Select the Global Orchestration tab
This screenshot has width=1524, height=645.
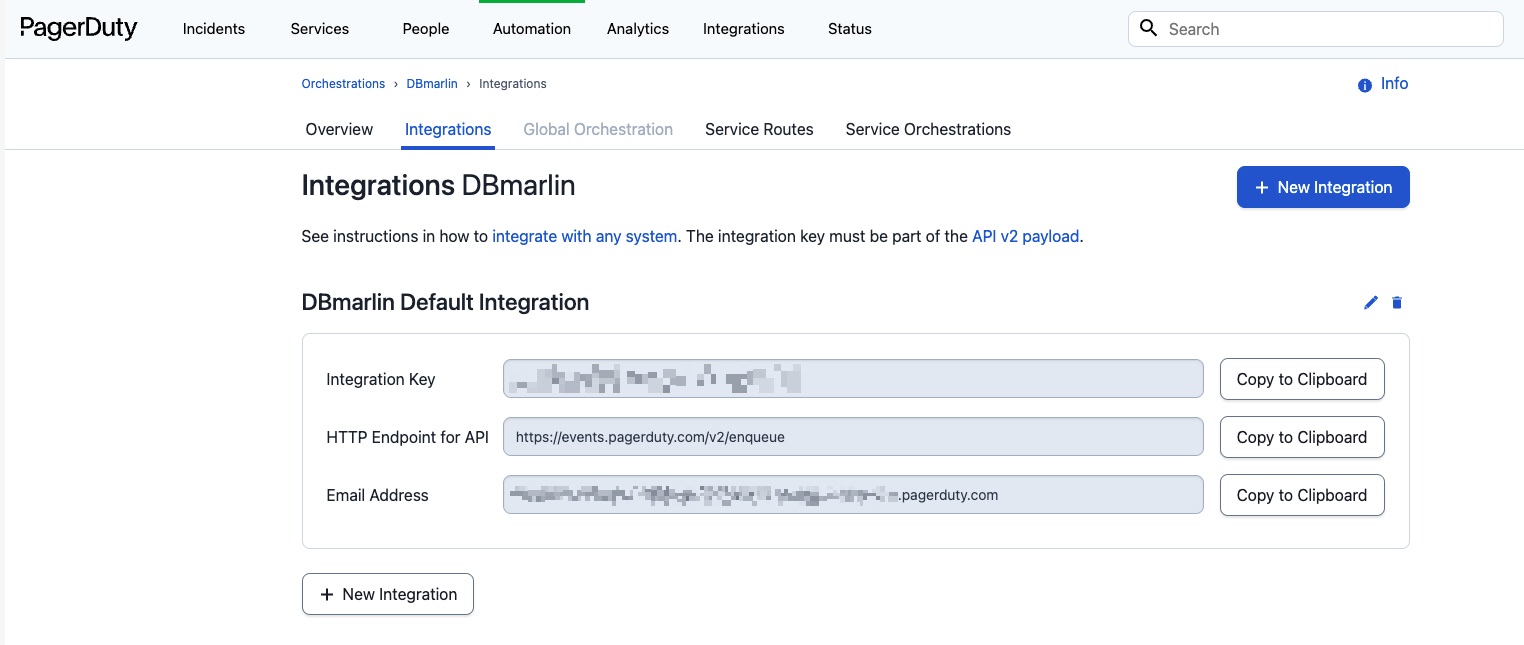(598, 129)
